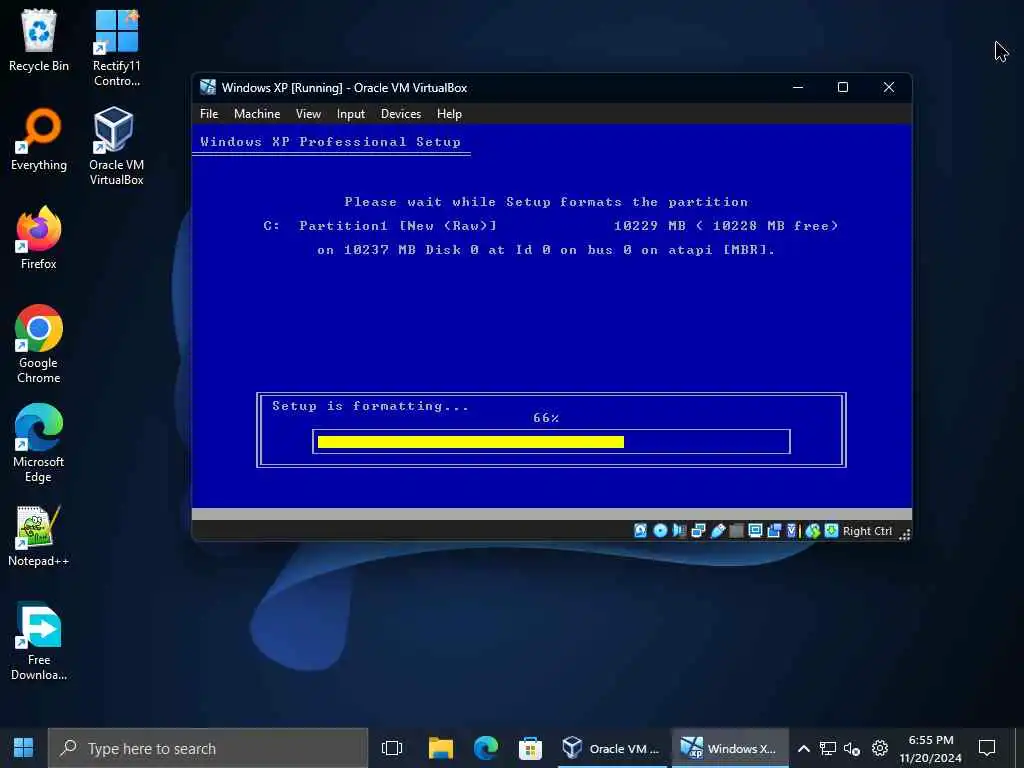Select the Oracle VM VirtualBox desktop shortcut
1024x768 pixels.
coord(116,146)
